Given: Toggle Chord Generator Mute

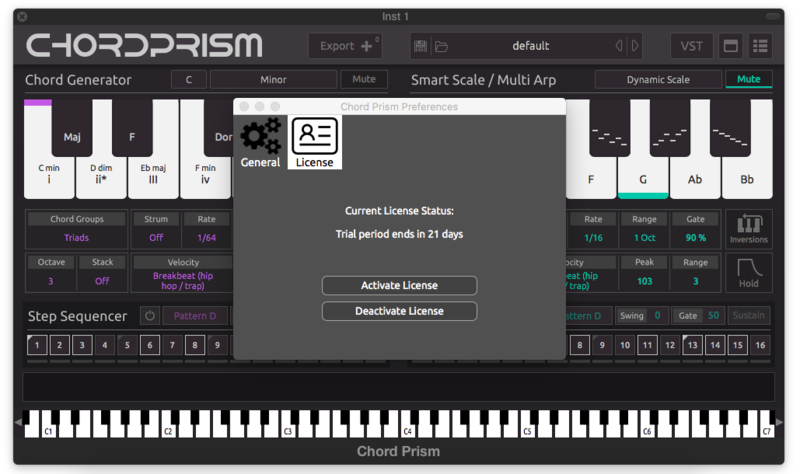Looking at the screenshot, I should (x=364, y=80).
